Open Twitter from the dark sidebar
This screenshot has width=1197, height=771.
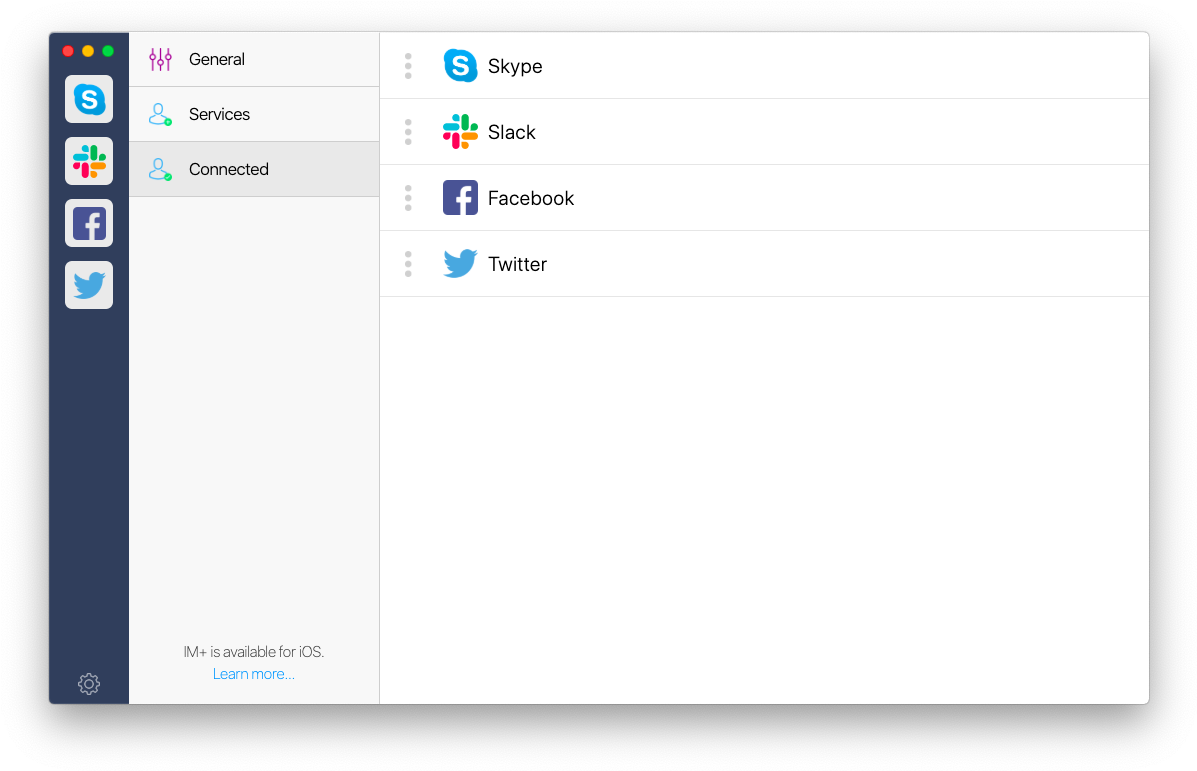(x=89, y=285)
